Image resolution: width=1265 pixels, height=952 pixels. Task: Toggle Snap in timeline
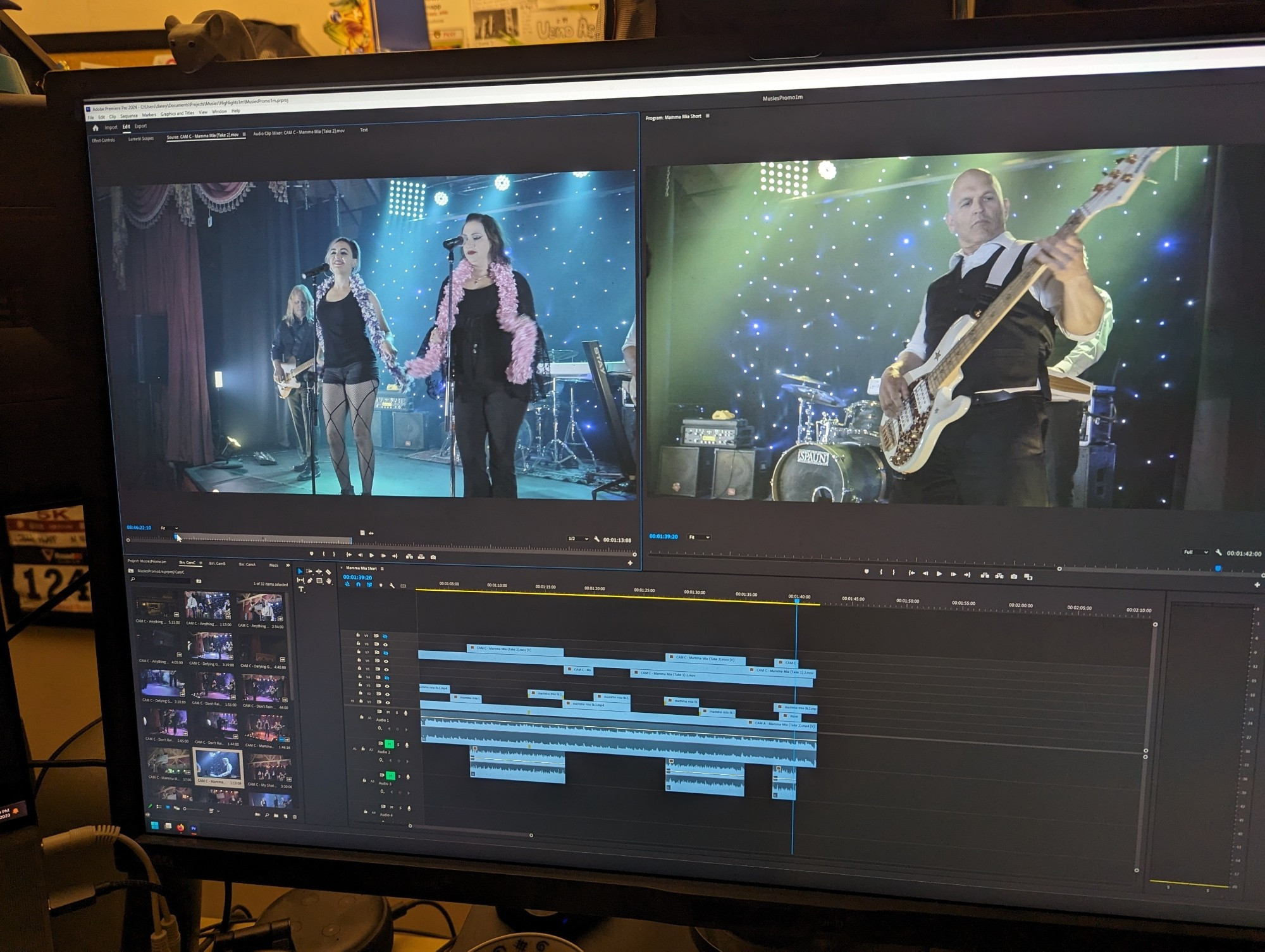(359, 584)
